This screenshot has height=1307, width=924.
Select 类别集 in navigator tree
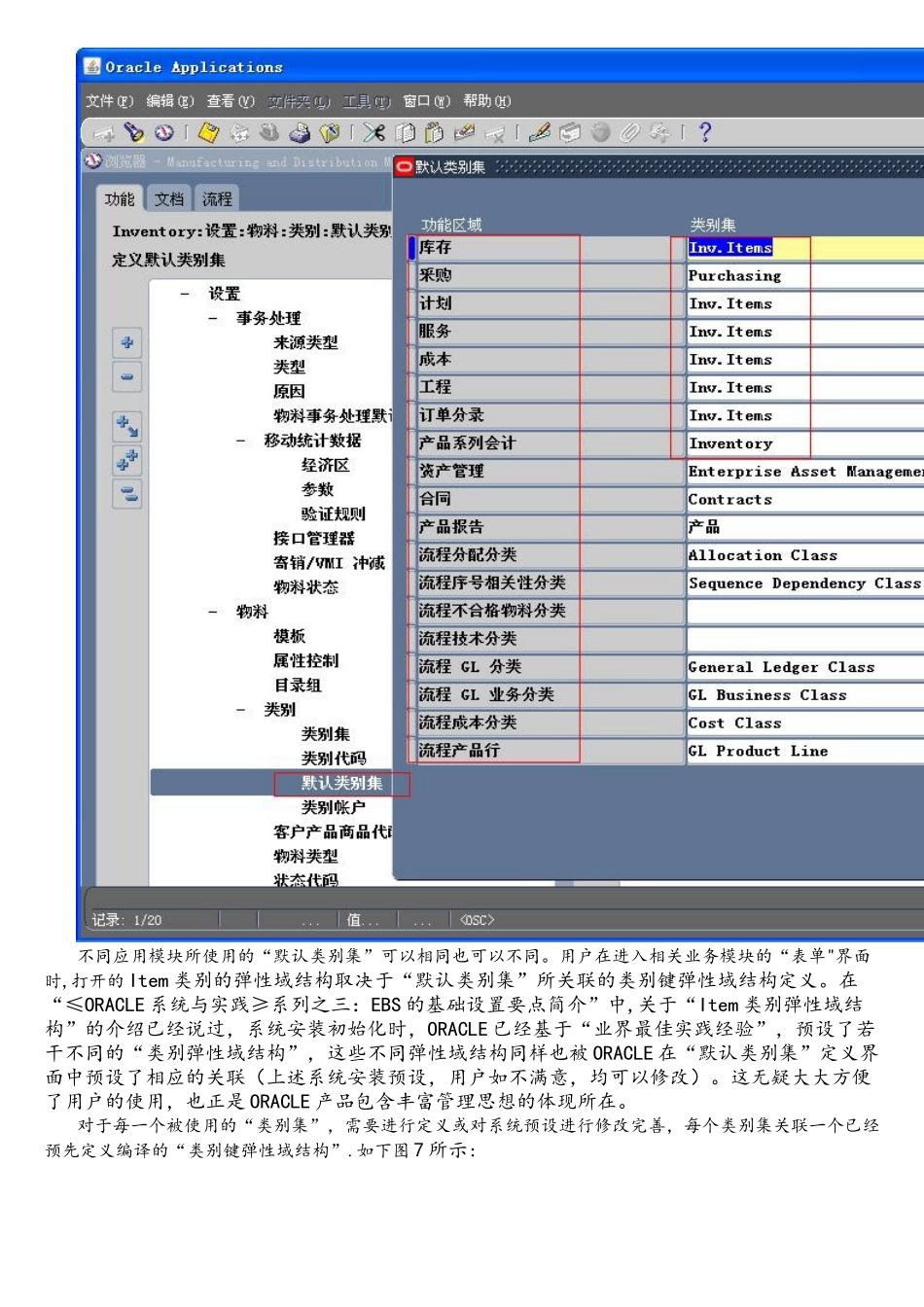pyautogui.click(x=325, y=734)
